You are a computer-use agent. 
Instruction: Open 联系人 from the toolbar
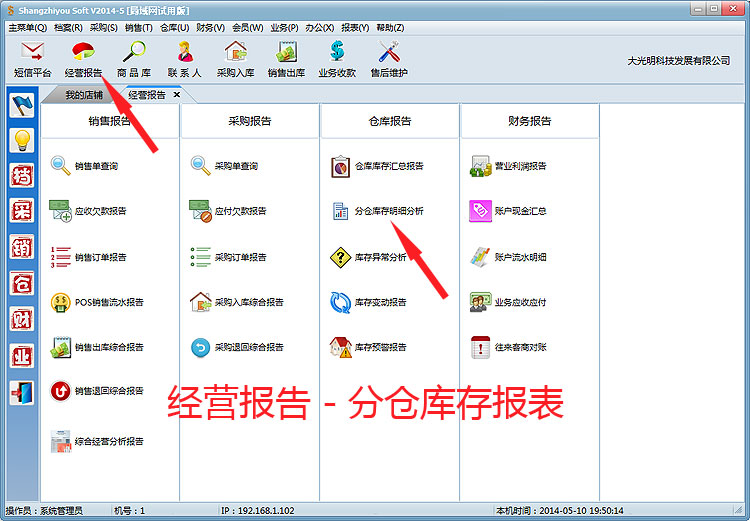[185, 58]
